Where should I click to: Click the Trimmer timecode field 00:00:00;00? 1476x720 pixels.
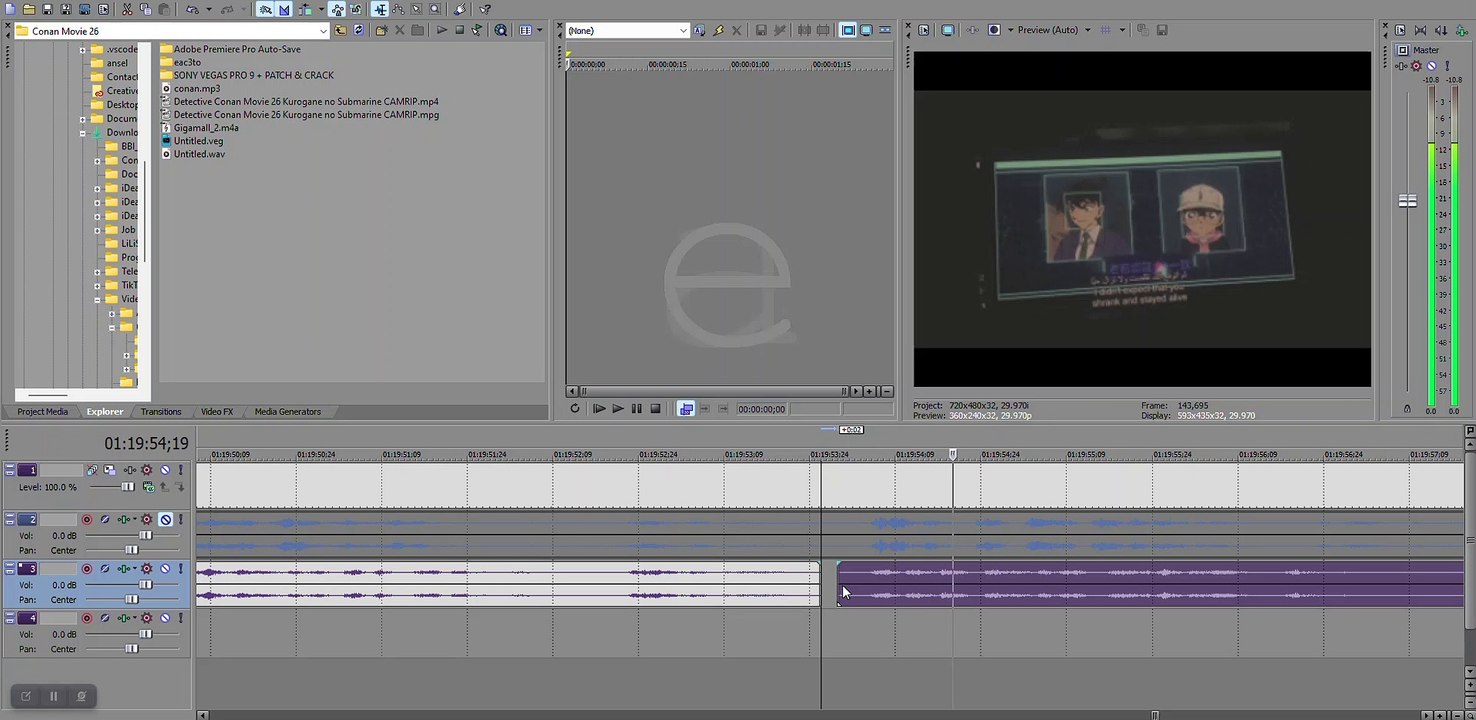point(761,409)
